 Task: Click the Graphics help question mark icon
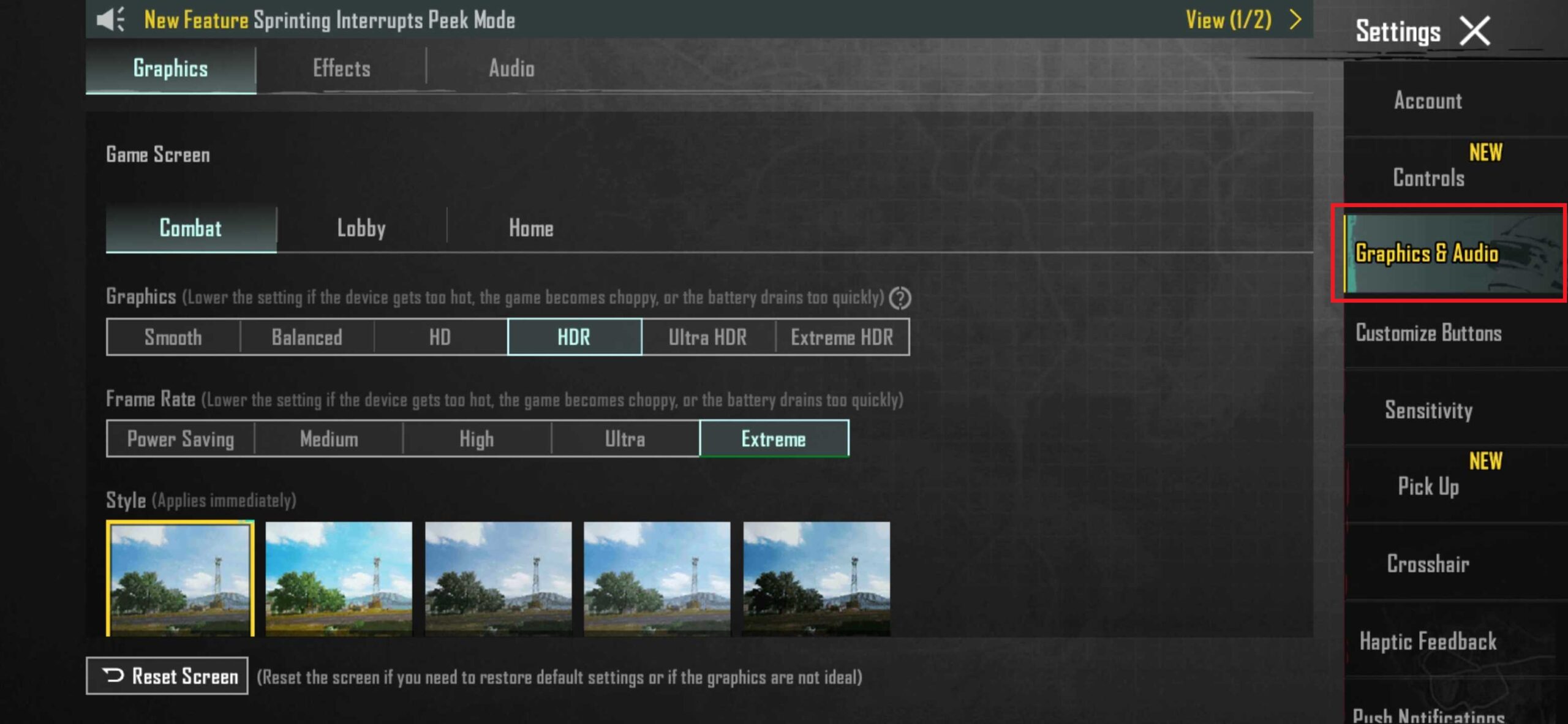[900, 298]
